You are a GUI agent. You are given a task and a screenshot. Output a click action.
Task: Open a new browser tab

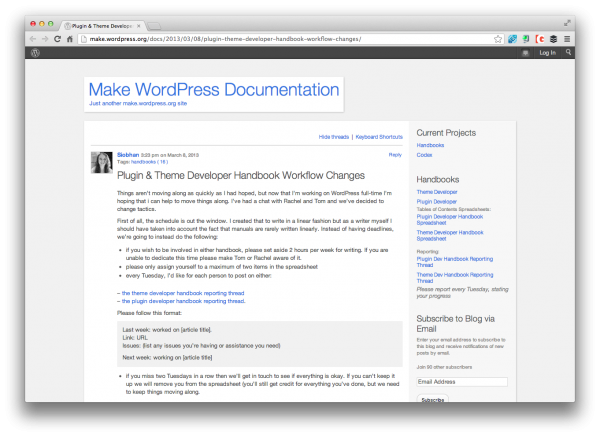[154, 26]
